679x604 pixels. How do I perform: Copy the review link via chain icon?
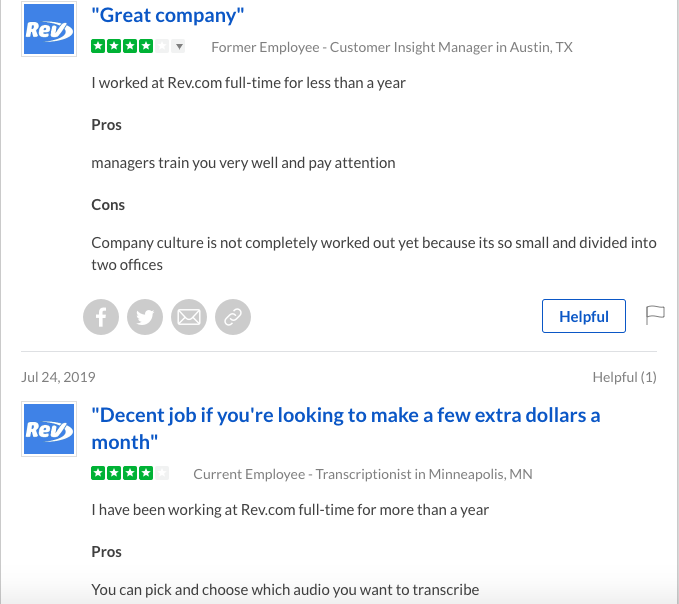tap(233, 317)
